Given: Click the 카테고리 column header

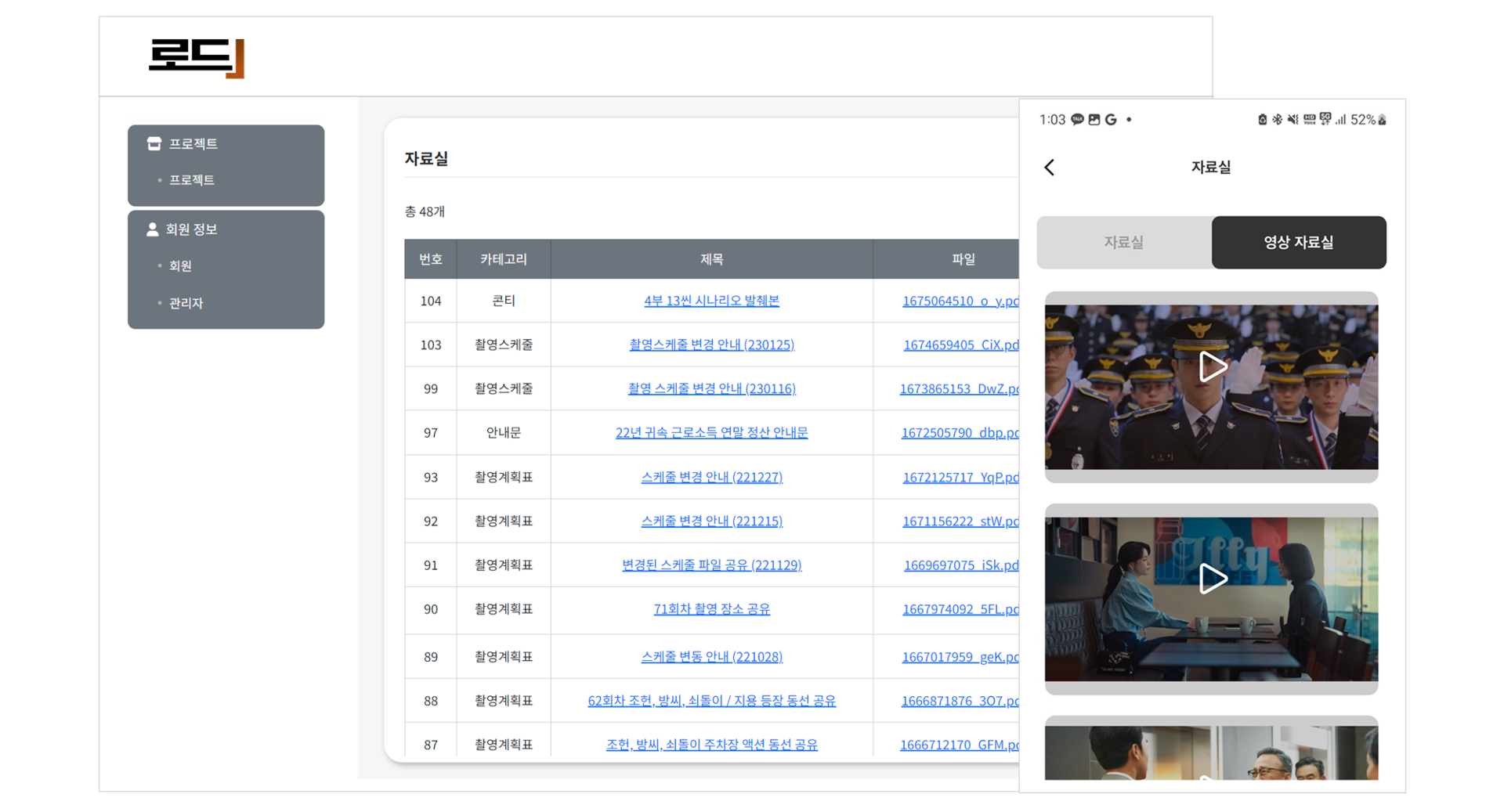Looking at the screenshot, I should (x=504, y=259).
